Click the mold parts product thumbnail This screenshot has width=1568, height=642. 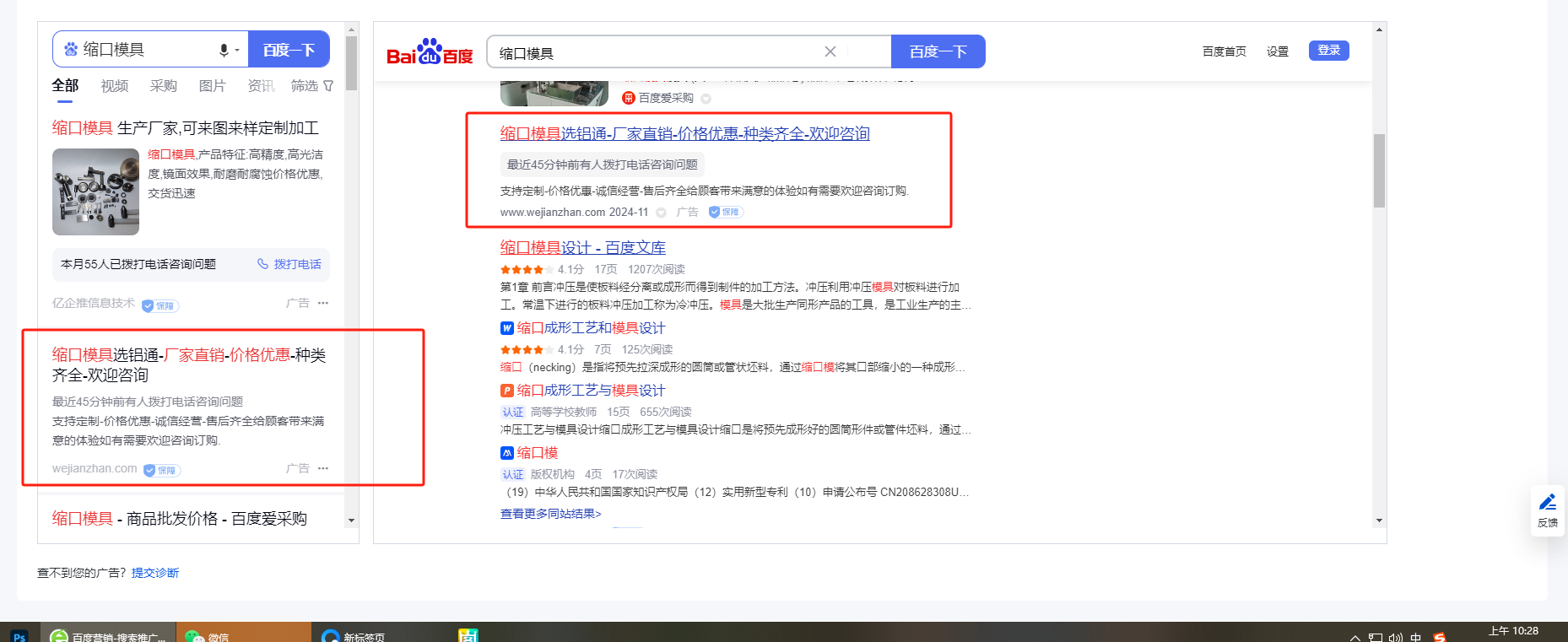pos(95,192)
